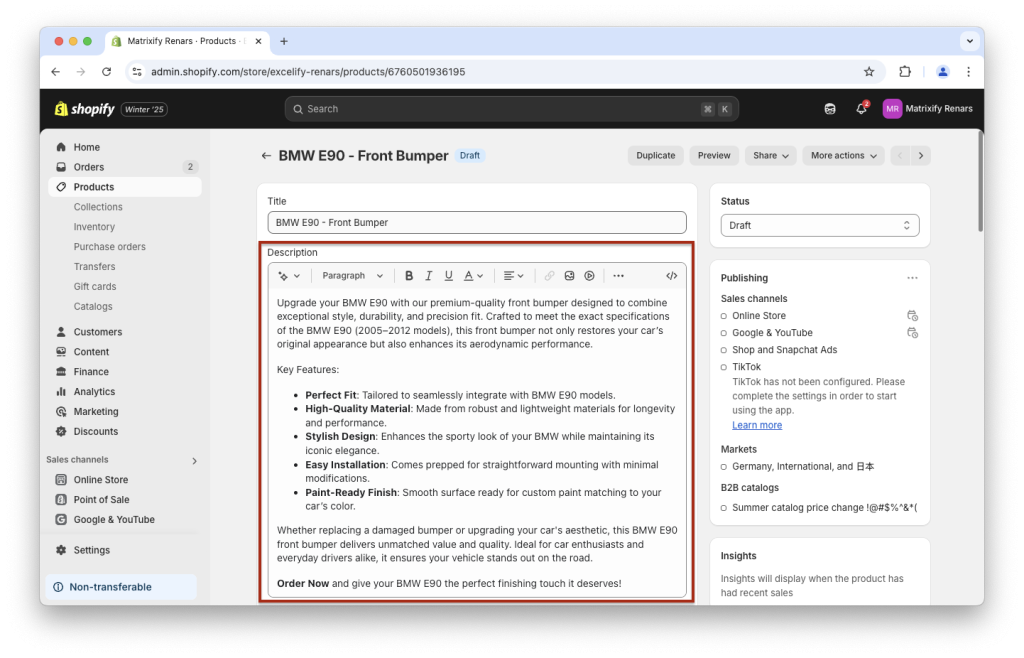Open the Paragraph style dropdown
This screenshot has height=658, width=1024.
[x=352, y=275]
